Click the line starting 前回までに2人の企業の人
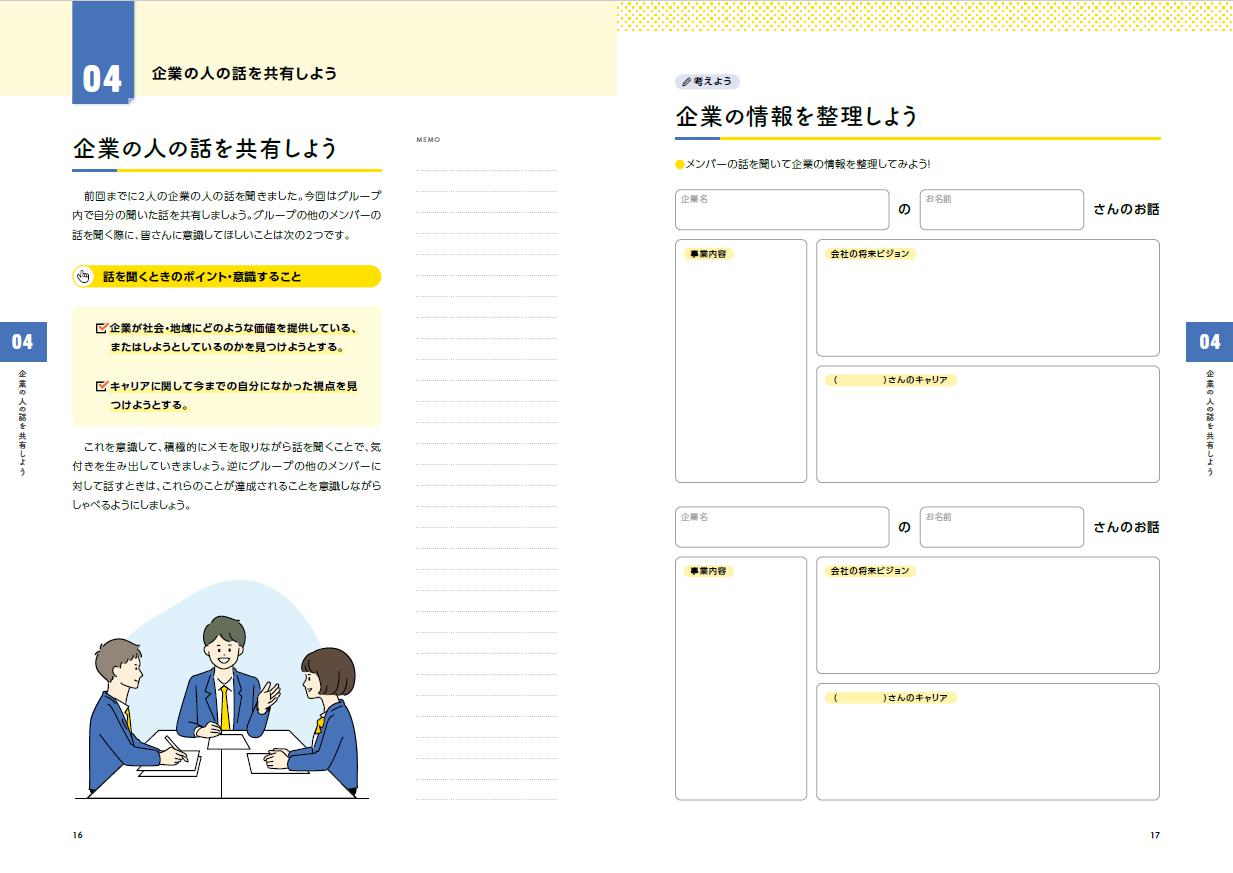 pyautogui.click(x=233, y=195)
